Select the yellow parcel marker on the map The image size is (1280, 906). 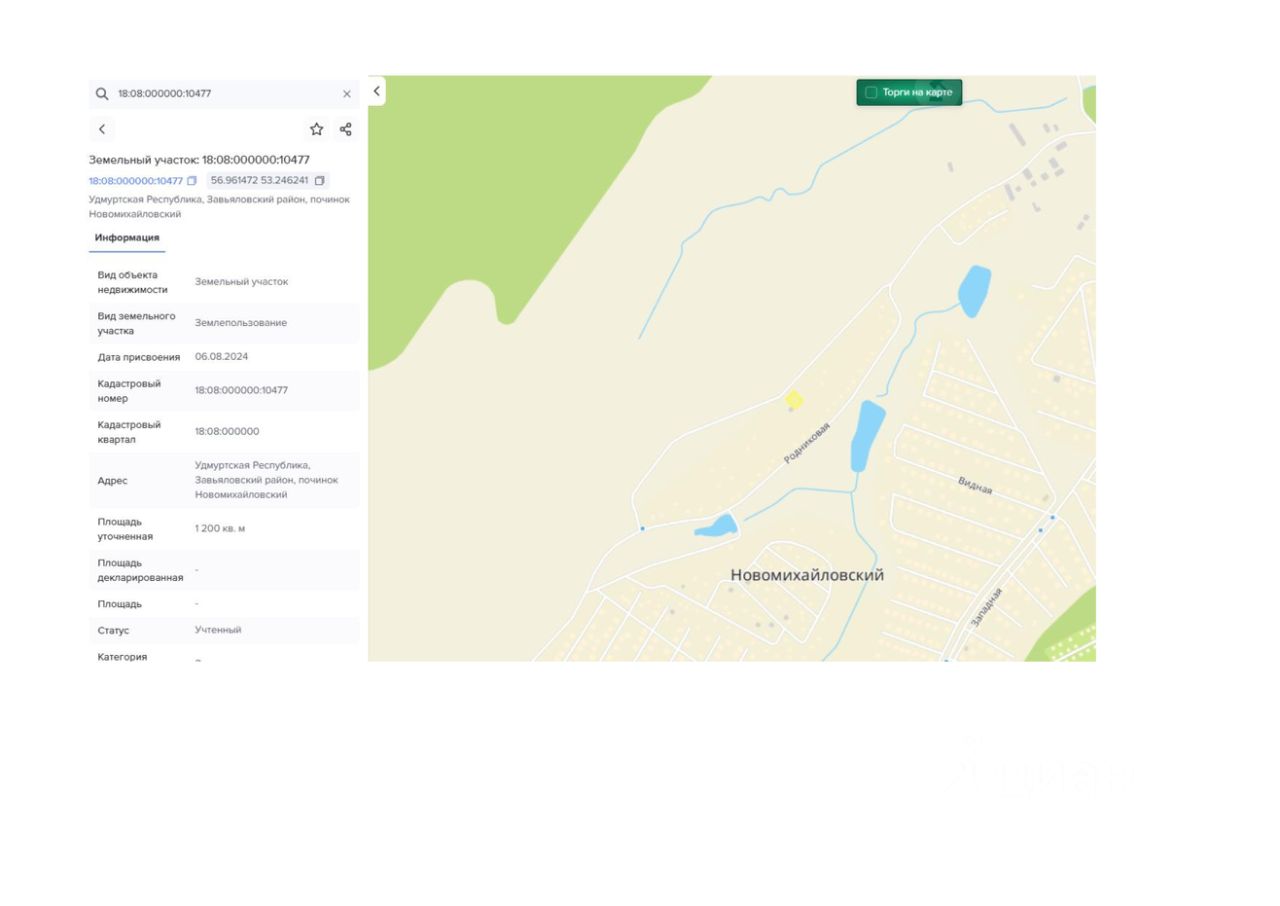794,400
